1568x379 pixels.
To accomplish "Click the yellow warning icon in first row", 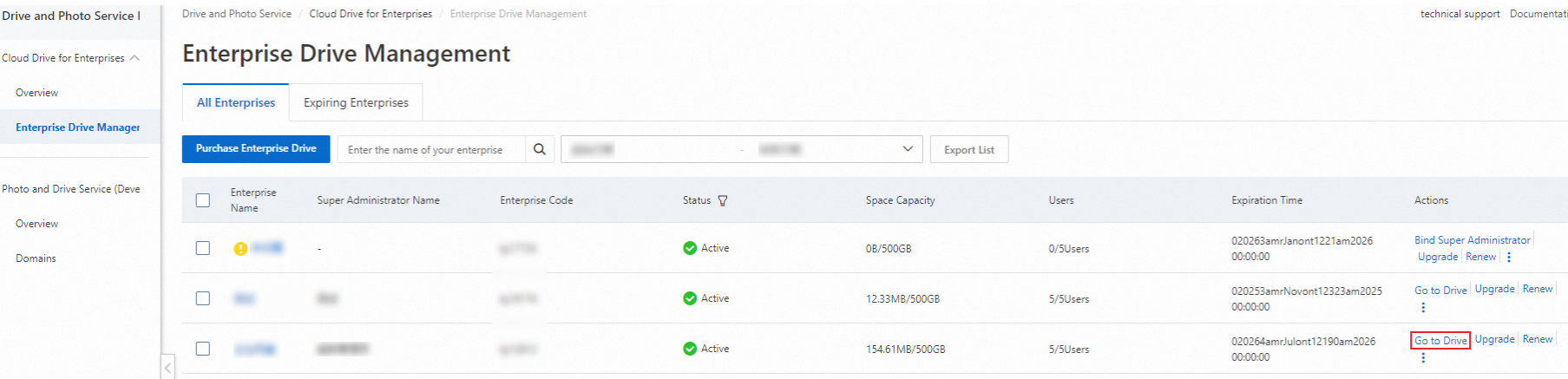I will 240,249.
